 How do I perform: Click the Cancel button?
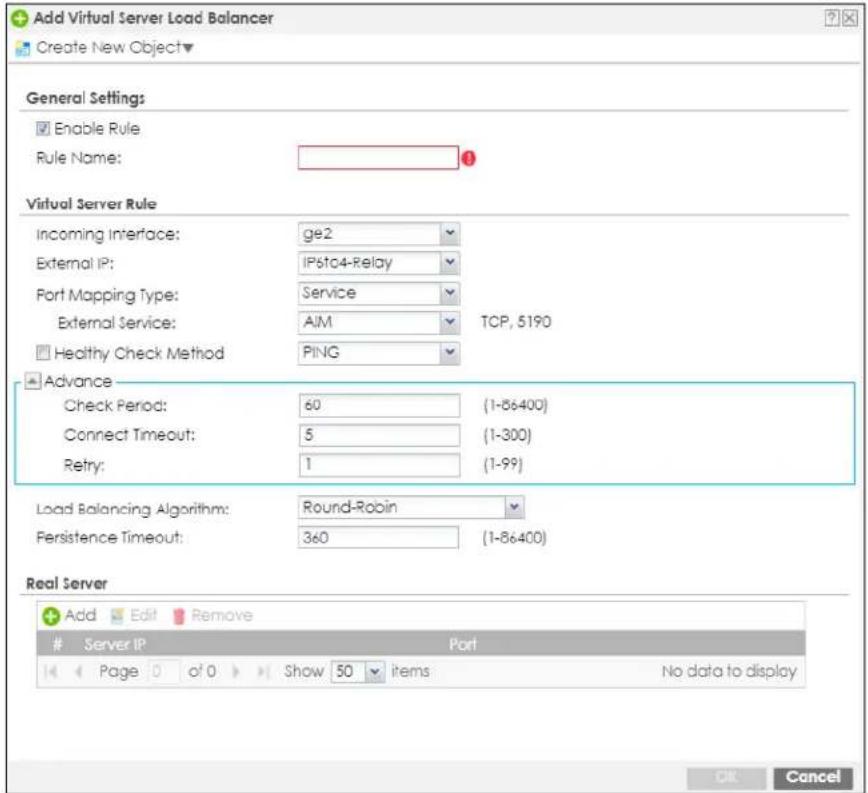813,777
